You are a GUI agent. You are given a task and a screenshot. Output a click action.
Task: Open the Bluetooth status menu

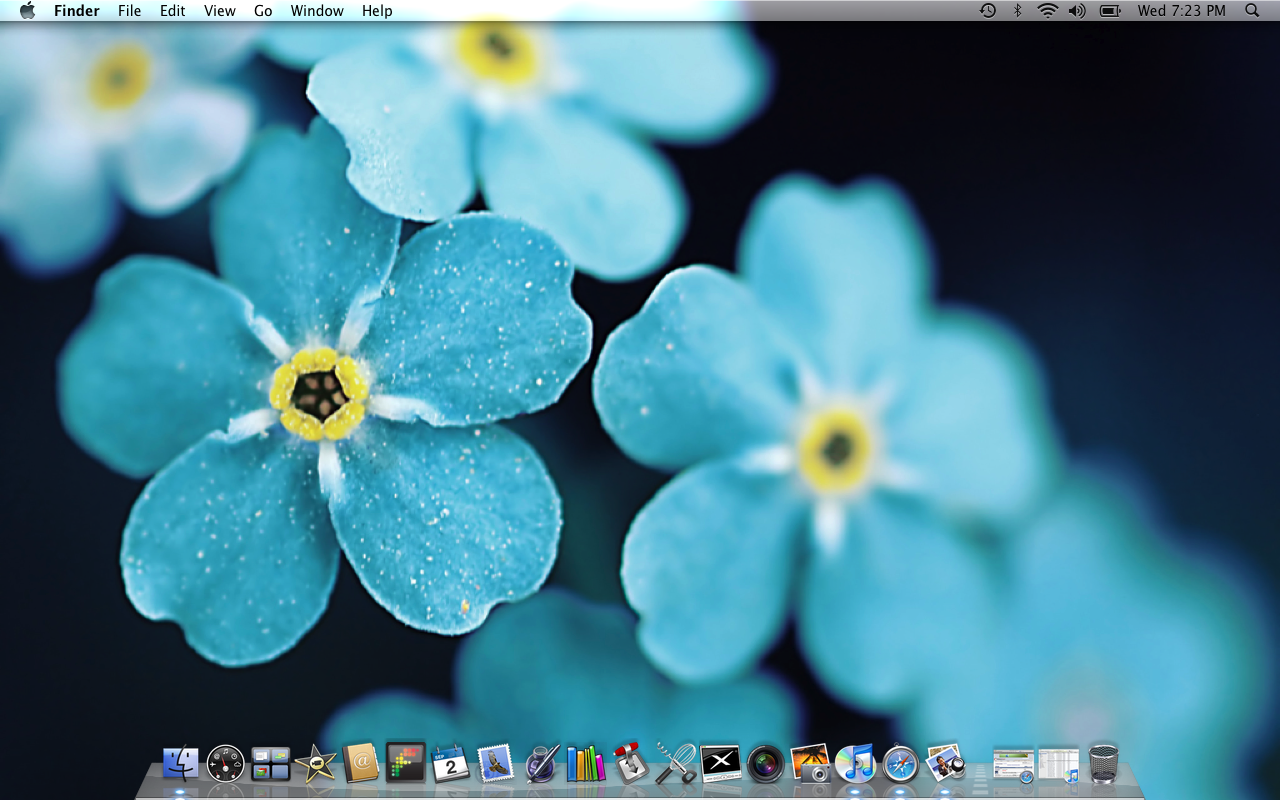(x=1018, y=11)
